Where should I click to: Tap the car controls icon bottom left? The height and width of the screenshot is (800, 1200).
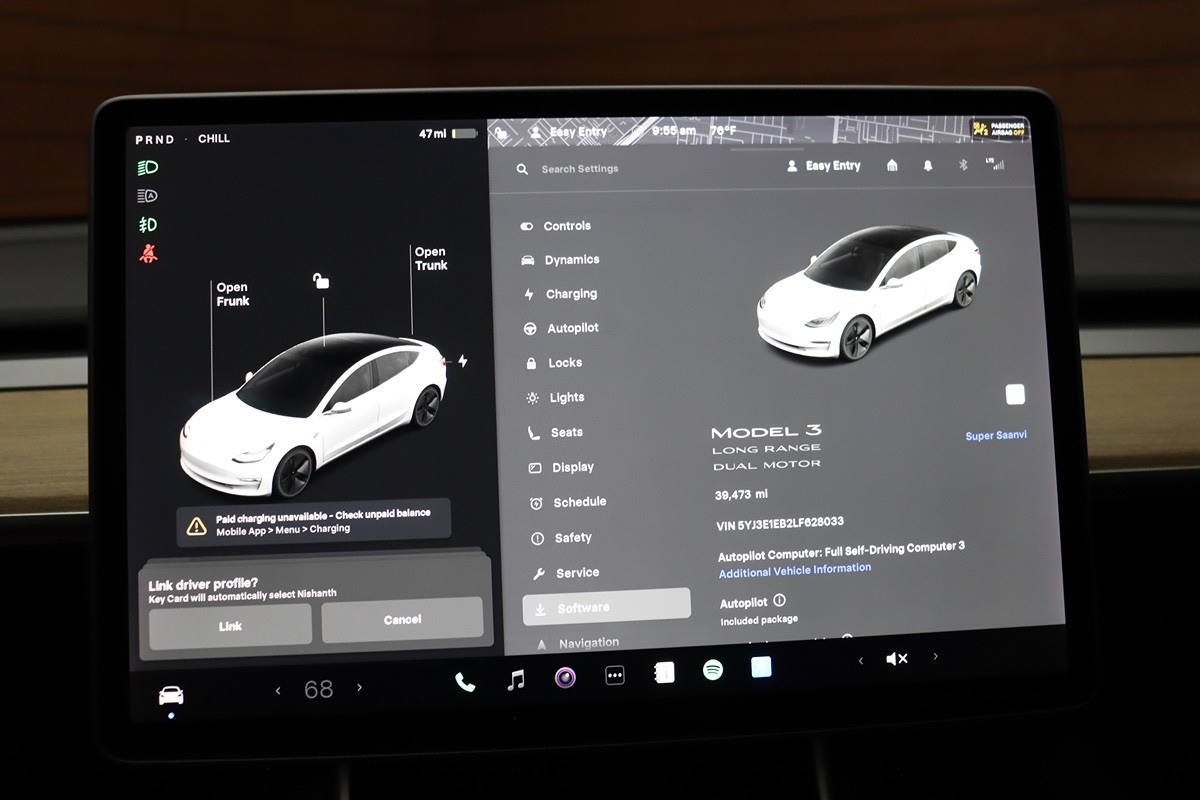click(x=171, y=695)
